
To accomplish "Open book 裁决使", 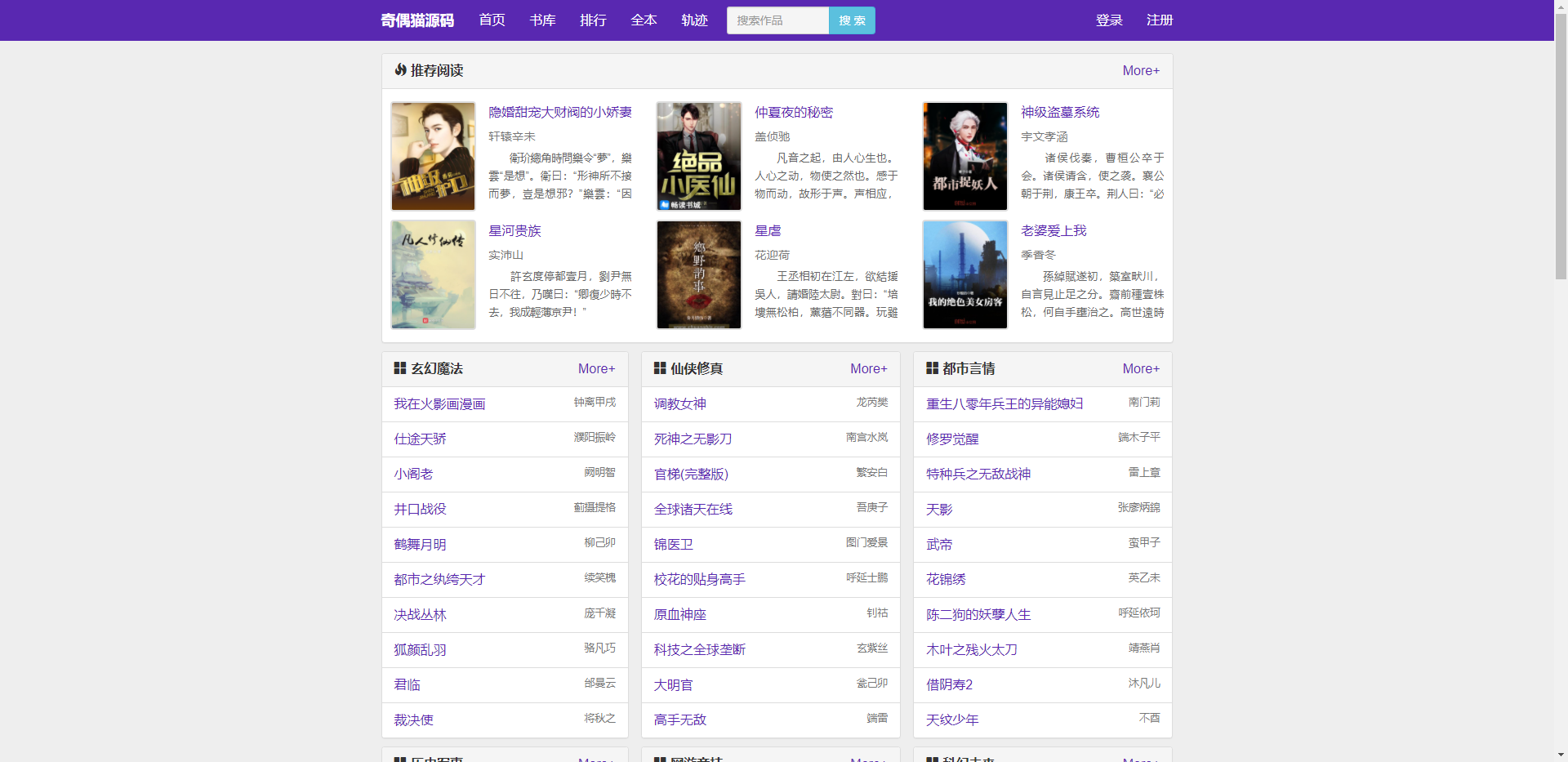I will pyautogui.click(x=413, y=720).
